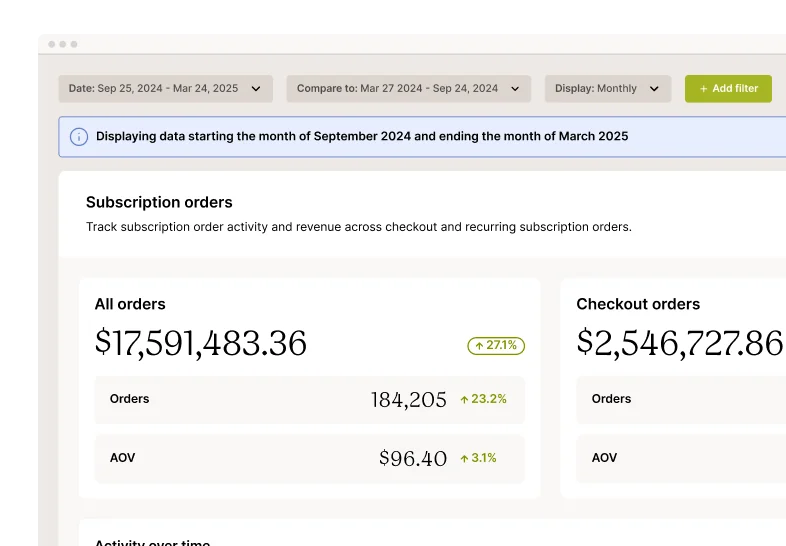Click the 27.1% increase badge
Screen dimensions: 786x546
click(x=496, y=345)
